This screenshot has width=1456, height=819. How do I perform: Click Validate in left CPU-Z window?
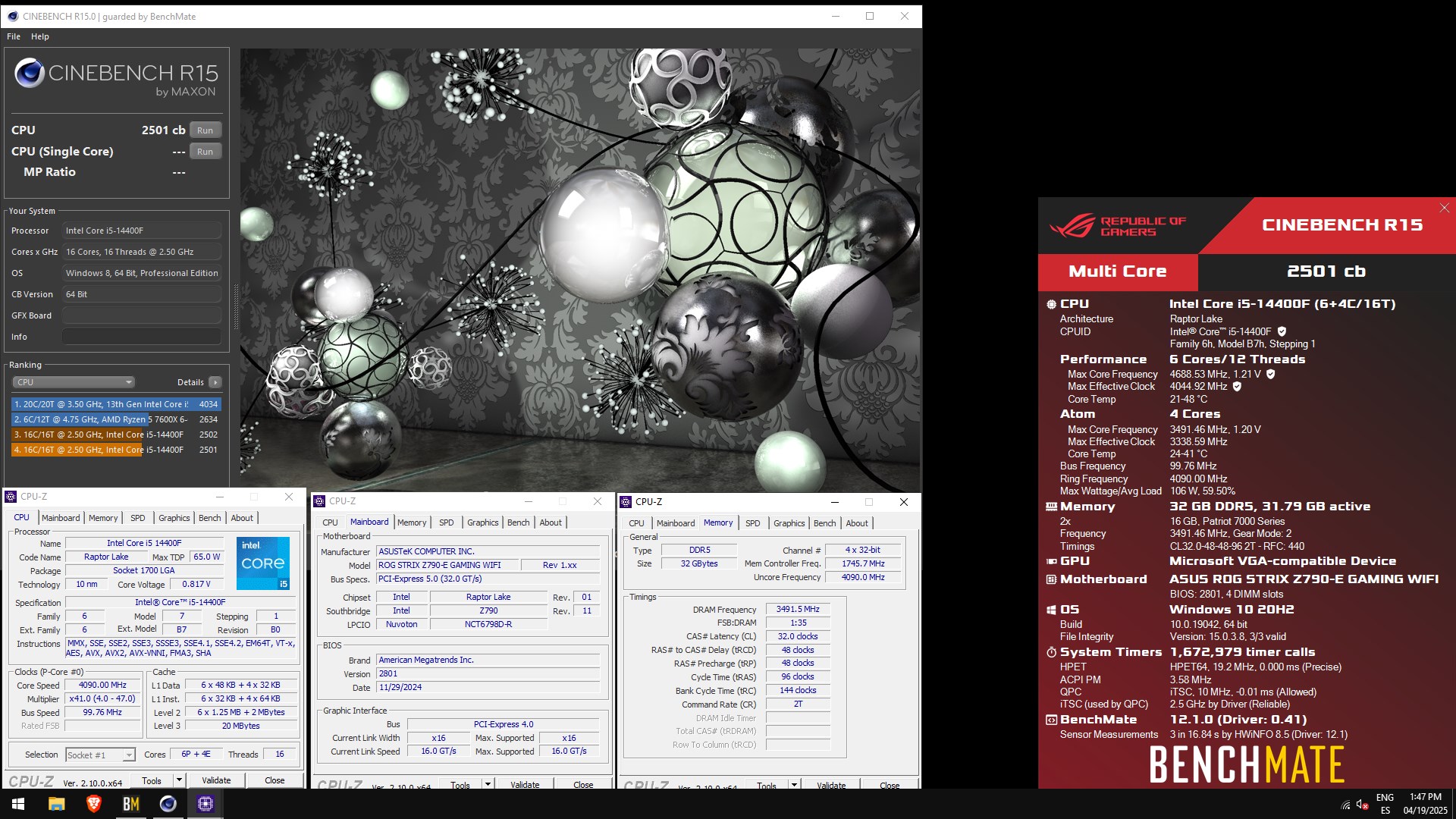(216, 780)
